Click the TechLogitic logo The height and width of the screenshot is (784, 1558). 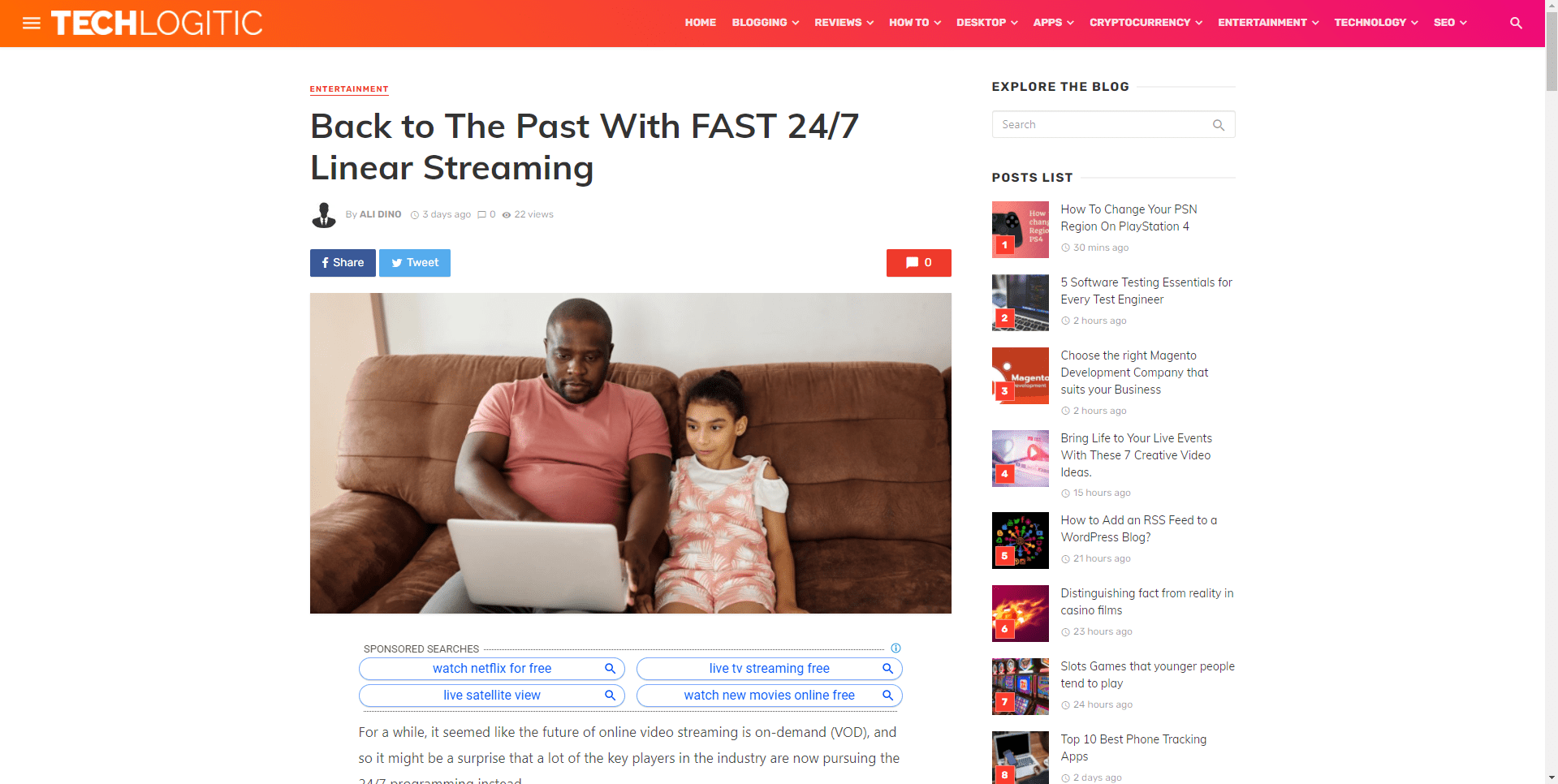(x=157, y=23)
